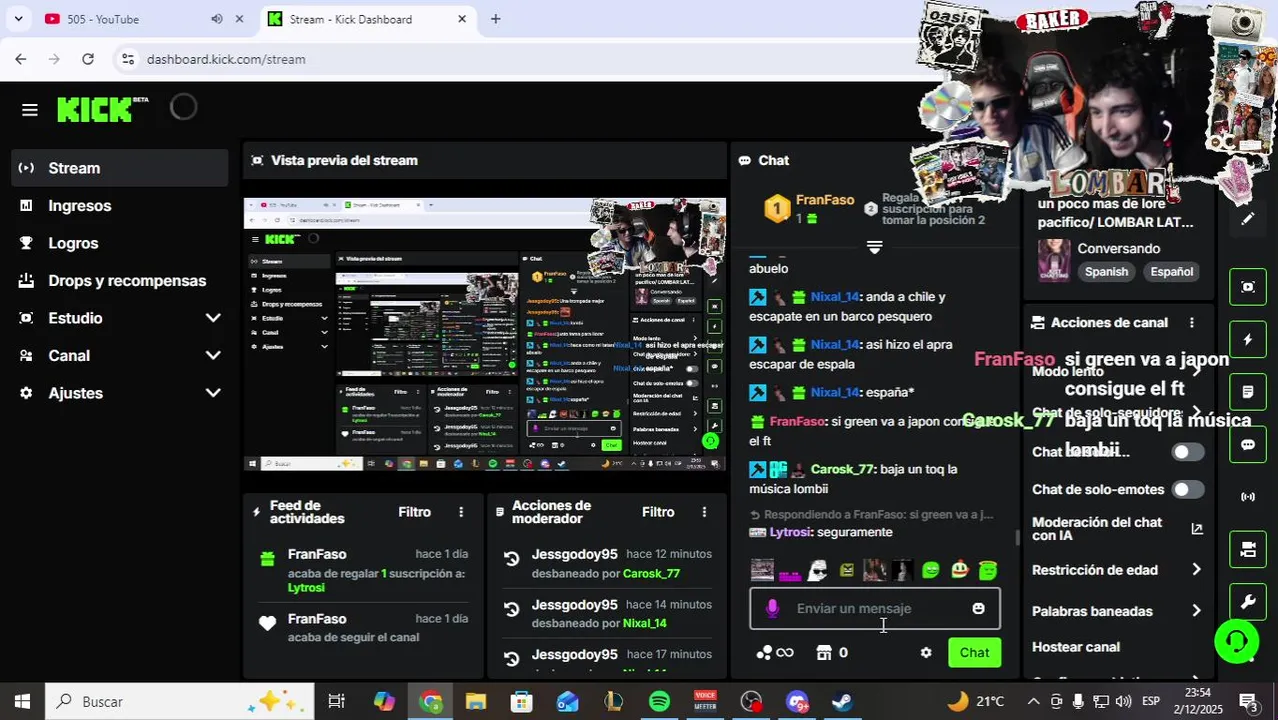The width and height of the screenshot is (1278, 720).
Task: Click the chat scrollbar thumb
Action: pyautogui.click(x=1017, y=537)
